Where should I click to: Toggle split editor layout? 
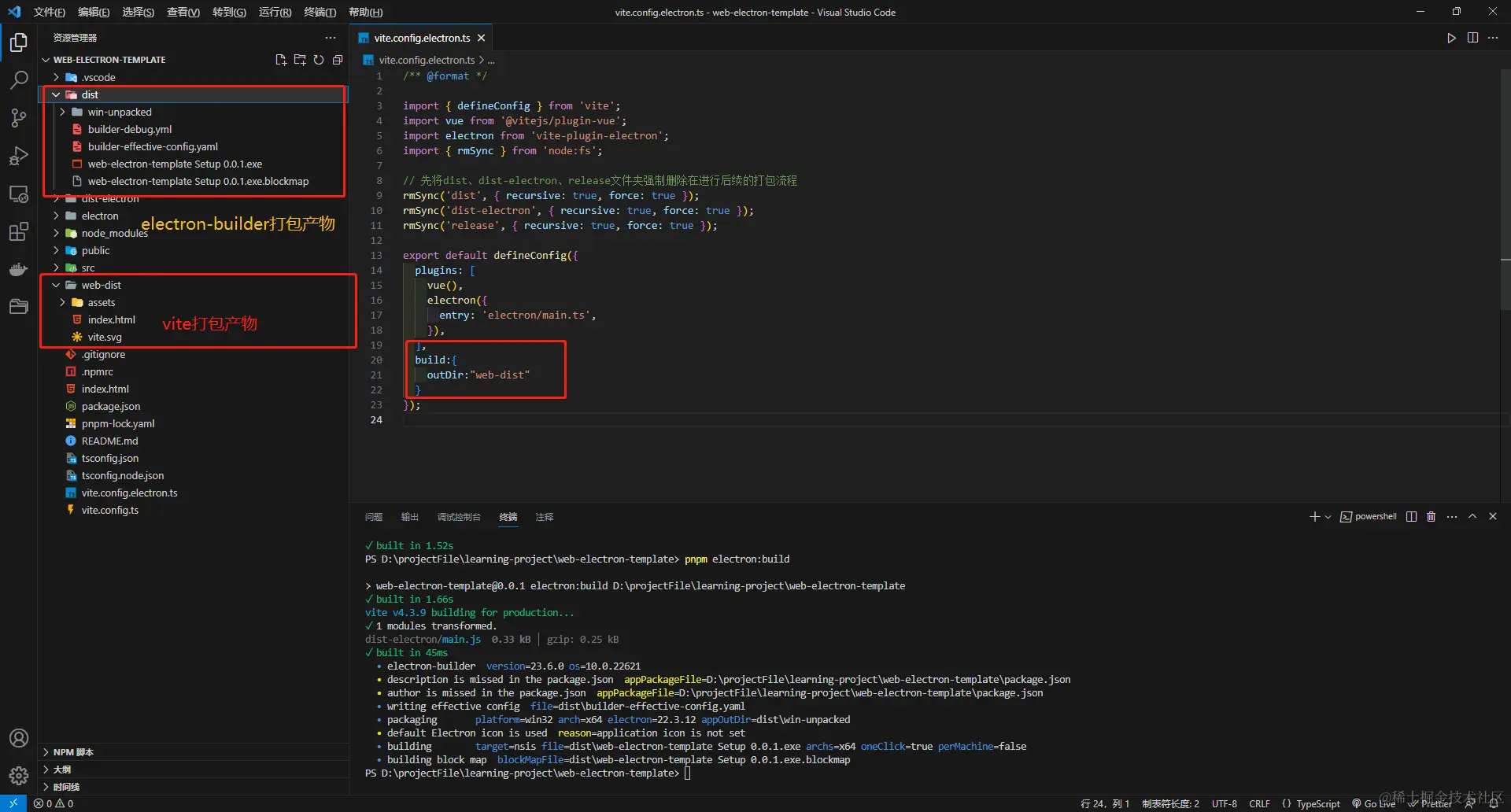[1472, 37]
